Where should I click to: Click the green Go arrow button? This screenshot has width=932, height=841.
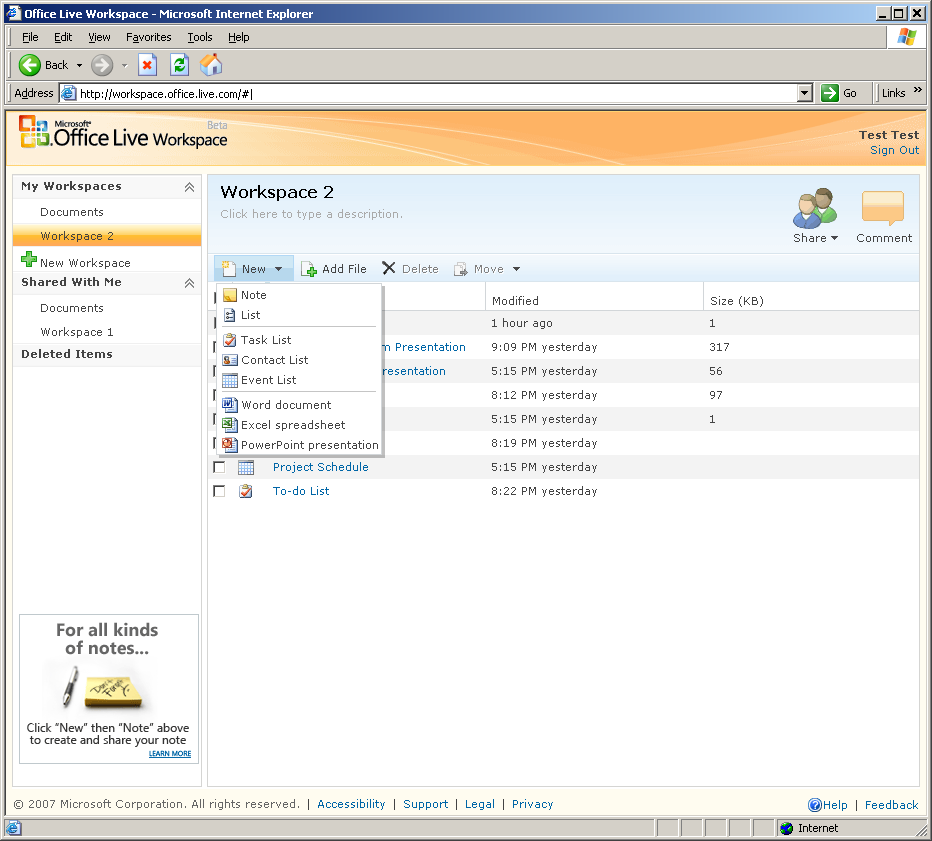pos(830,93)
